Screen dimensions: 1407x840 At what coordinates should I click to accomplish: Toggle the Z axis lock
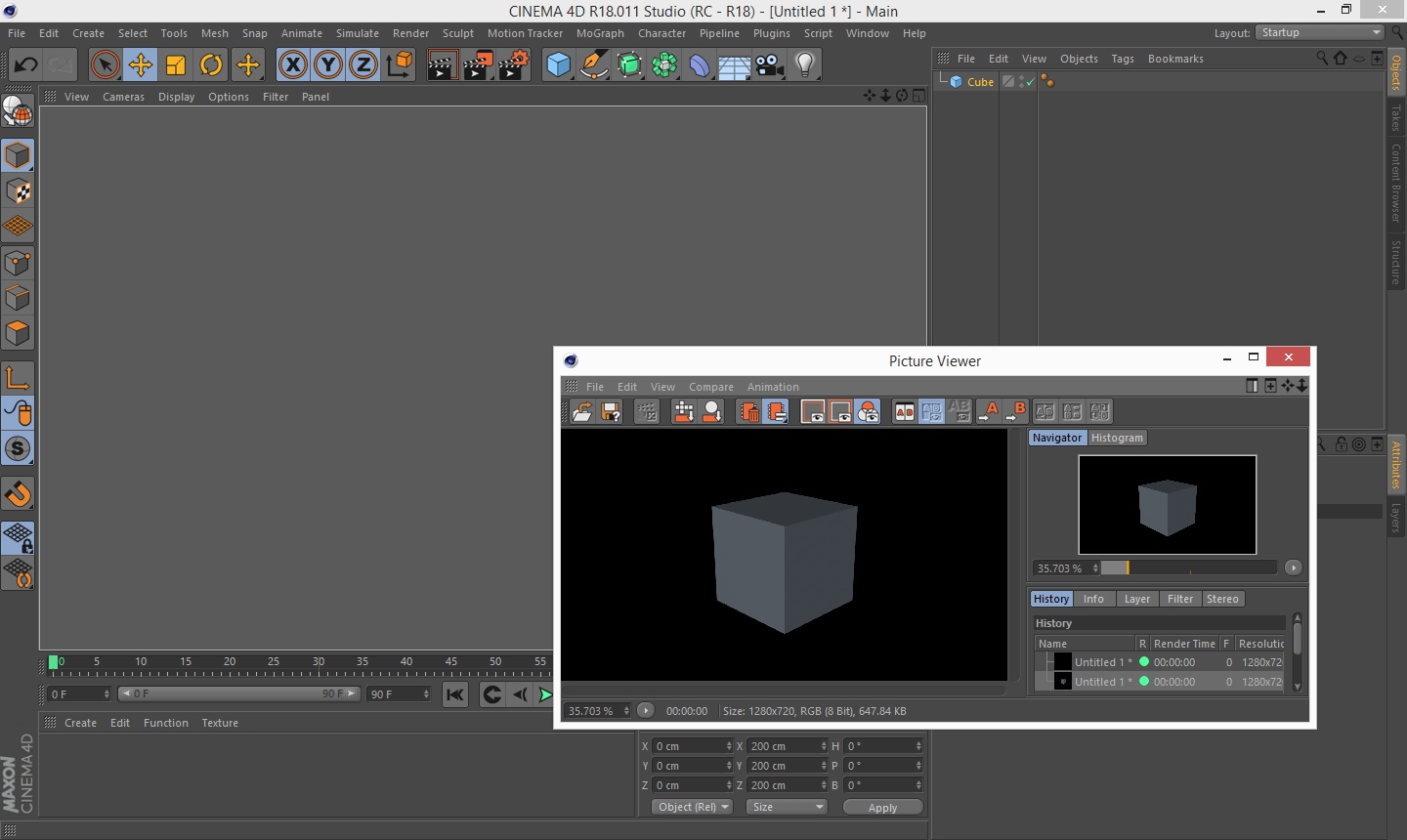point(362,65)
